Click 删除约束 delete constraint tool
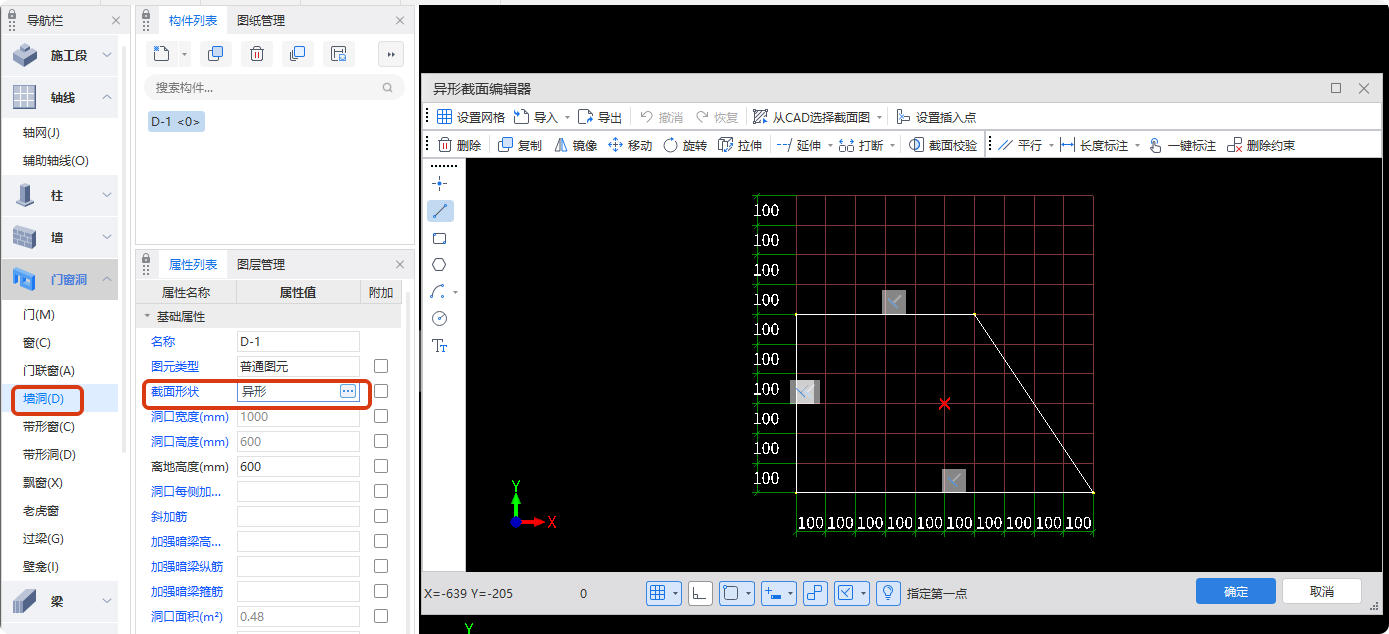 tap(1261, 145)
